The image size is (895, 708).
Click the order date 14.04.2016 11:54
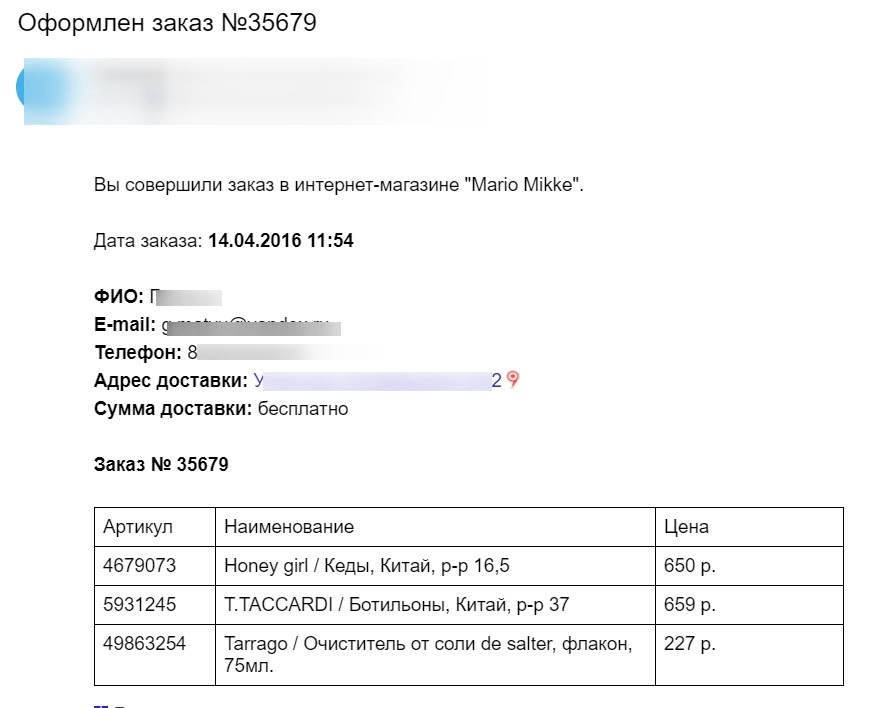click(280, 241)
